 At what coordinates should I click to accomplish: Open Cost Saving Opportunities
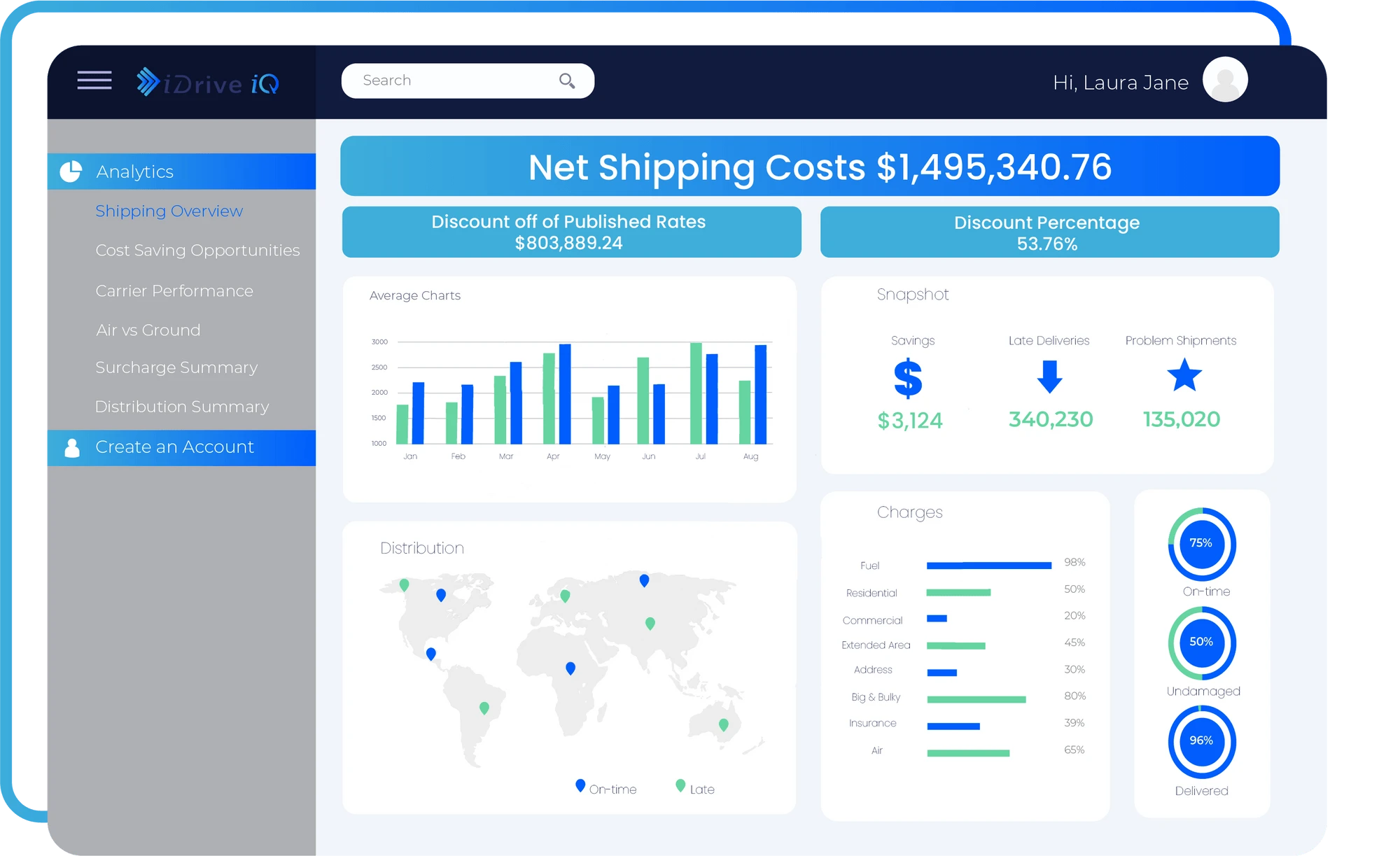(198, 250)
